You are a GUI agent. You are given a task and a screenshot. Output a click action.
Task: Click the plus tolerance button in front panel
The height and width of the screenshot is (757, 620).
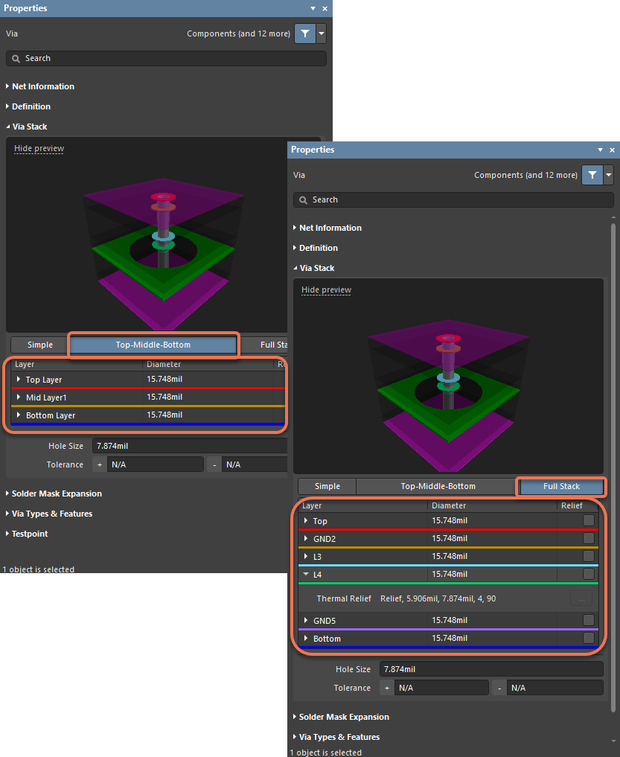(x=385, y=688)
